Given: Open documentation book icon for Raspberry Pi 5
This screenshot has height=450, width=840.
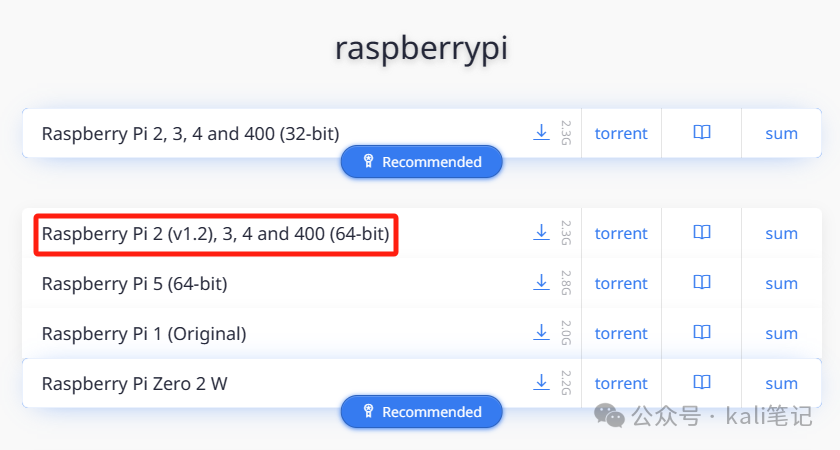Looking at the screenshot, I should [x=702, y=282].
